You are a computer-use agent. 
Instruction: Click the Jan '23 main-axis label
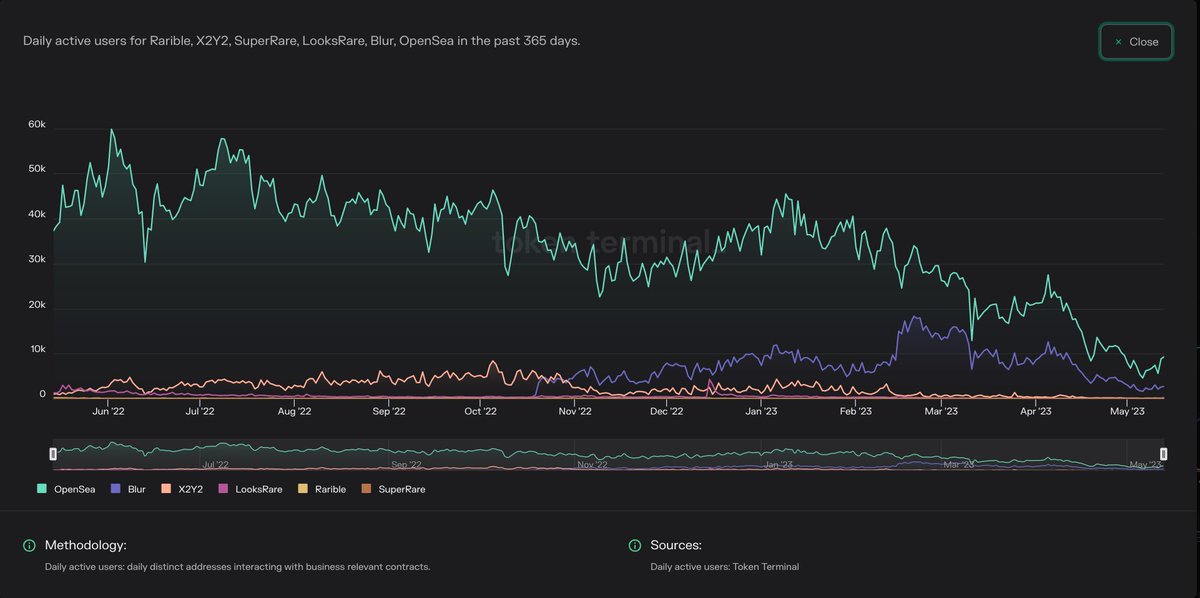point(762,411)
